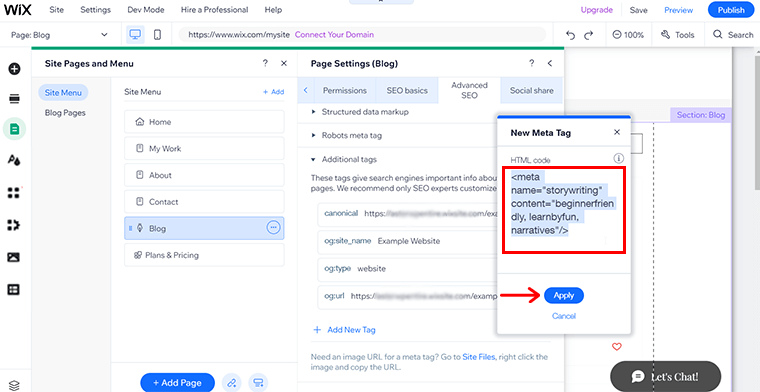
Task: Open help for Site Pages and Menu
Action: coord(265,63)
